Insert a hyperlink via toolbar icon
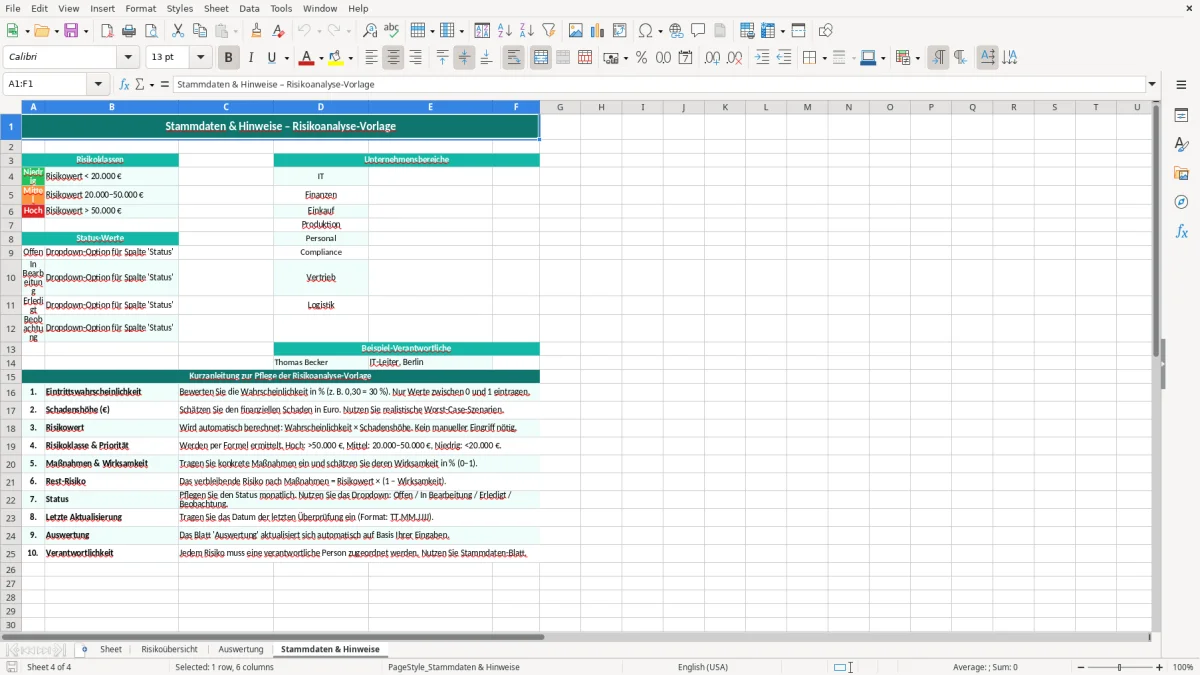Screen dimensions: 1200x675 [676, 31]
